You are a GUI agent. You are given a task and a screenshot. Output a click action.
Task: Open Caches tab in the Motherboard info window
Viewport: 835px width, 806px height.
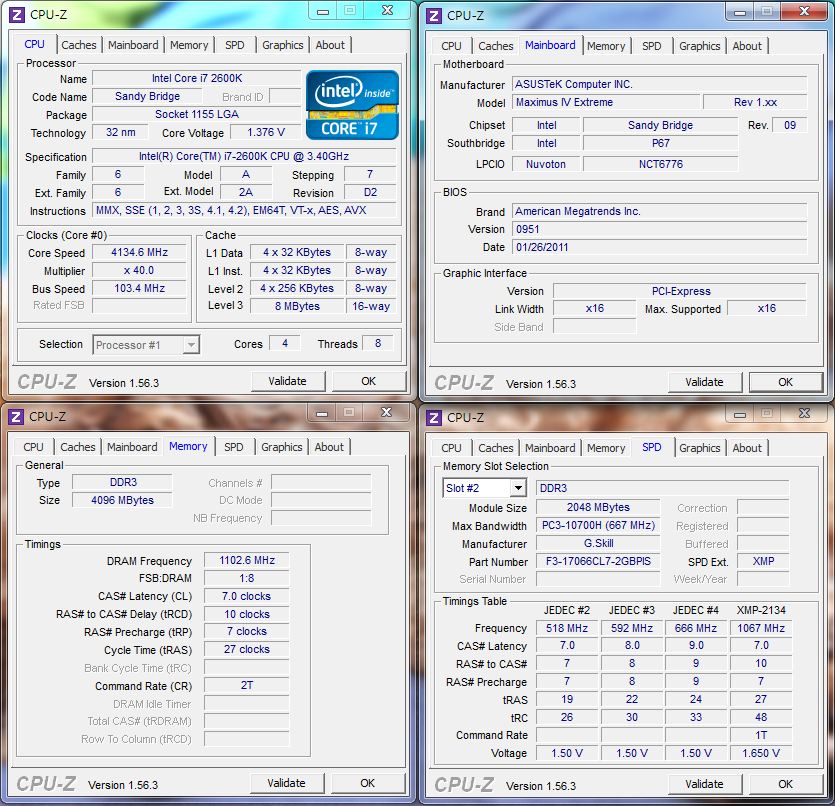496,46
